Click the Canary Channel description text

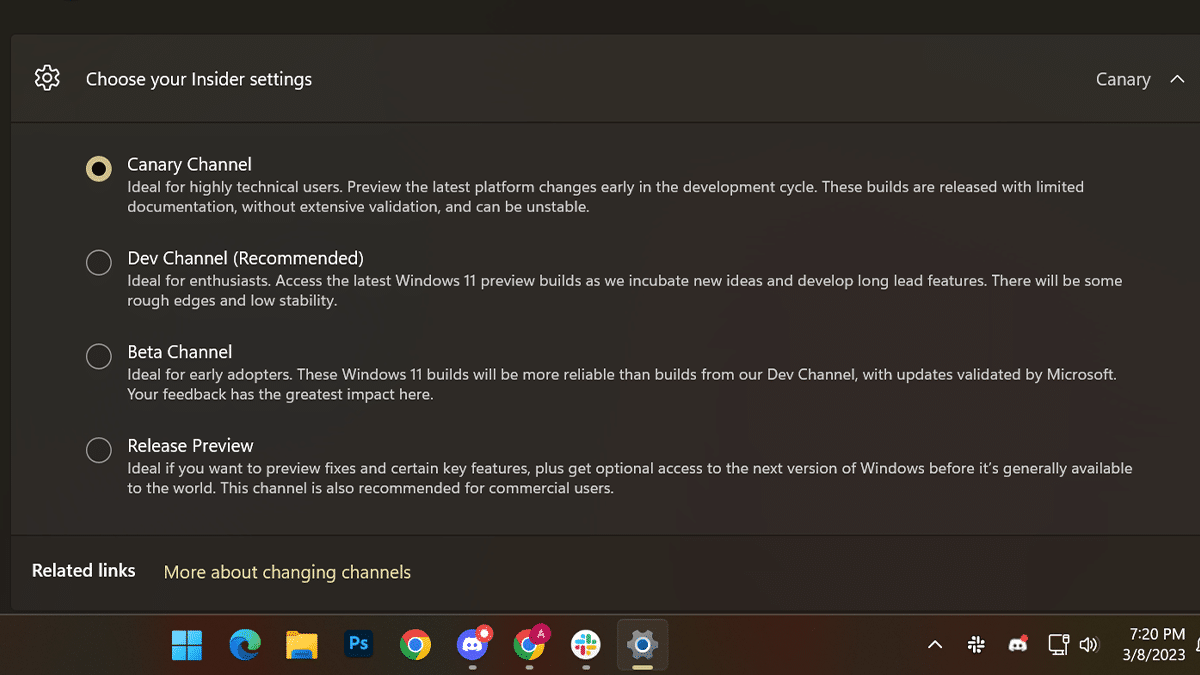coord(605,197)
